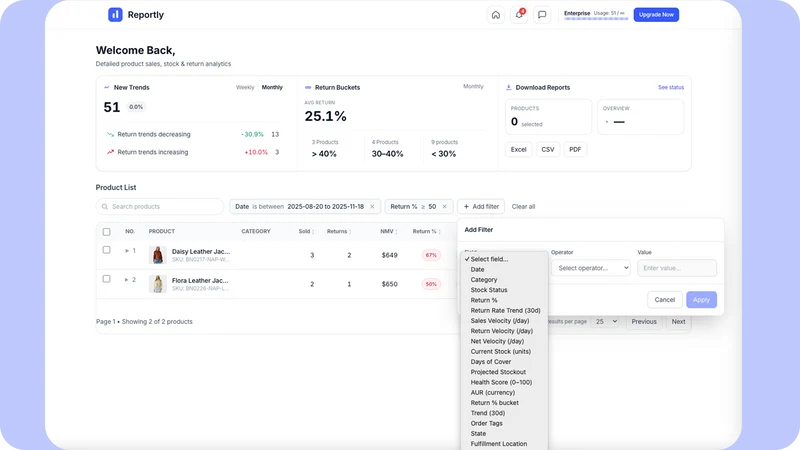The image size is (800, 450).
Task: Select Category field option
Action: point(504,280)
